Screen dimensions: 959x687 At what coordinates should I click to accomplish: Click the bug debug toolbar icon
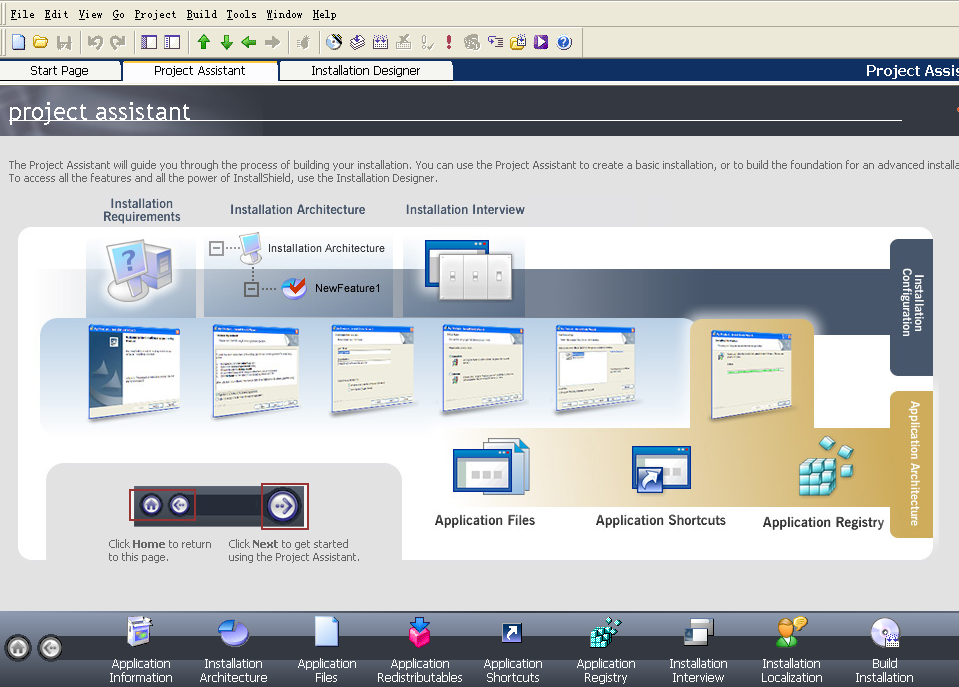tap(303, 42)
